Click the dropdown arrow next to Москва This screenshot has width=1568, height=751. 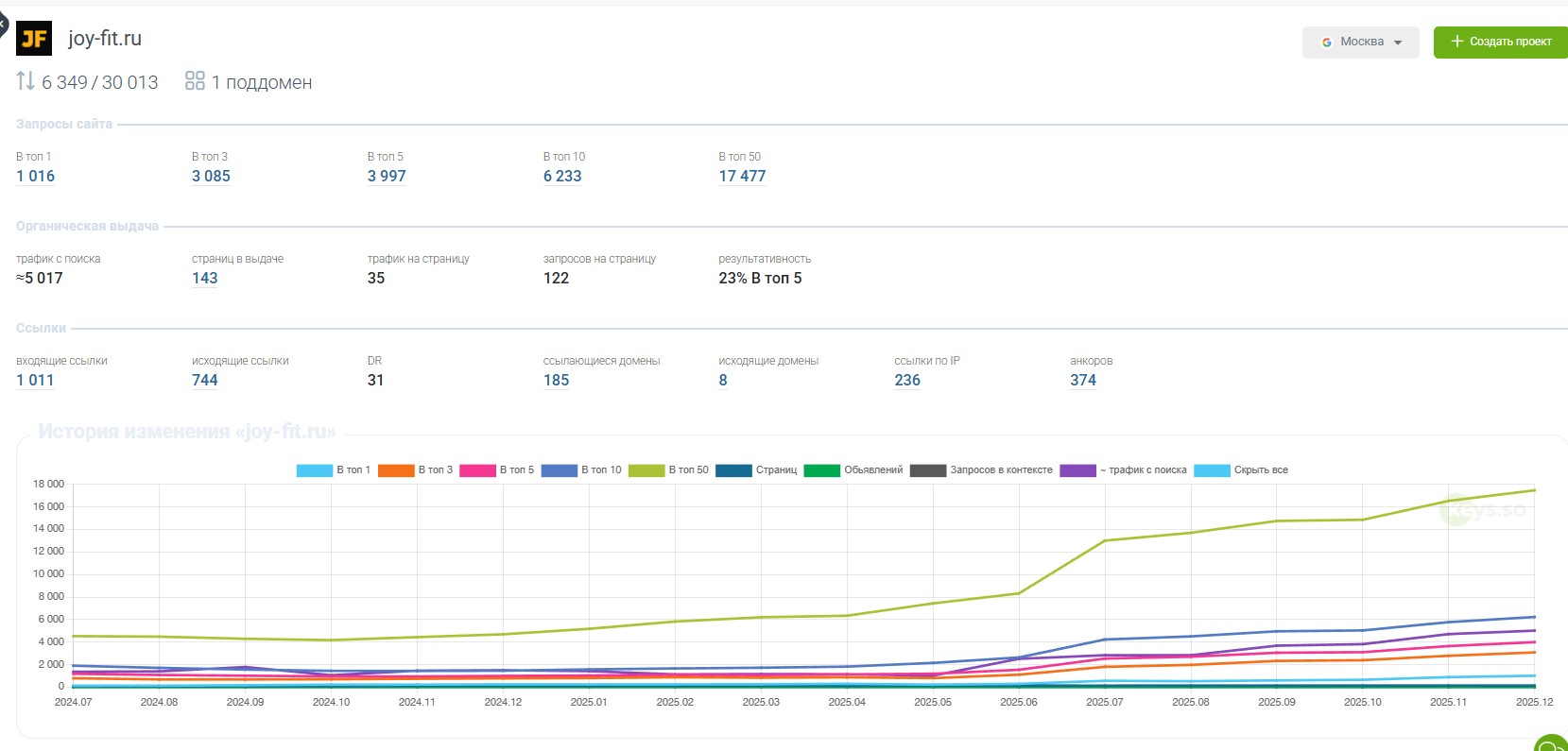click(x=1398, y=43)
